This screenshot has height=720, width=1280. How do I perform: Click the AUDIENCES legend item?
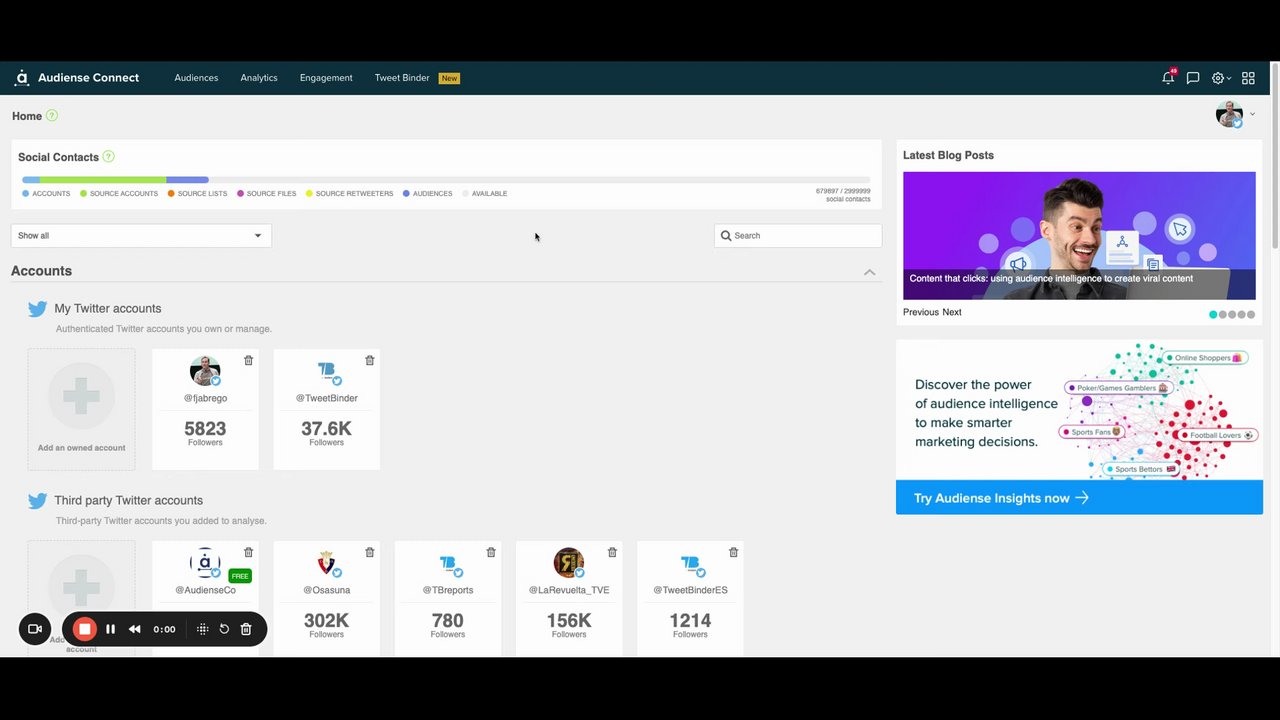[x=428, y=194]
